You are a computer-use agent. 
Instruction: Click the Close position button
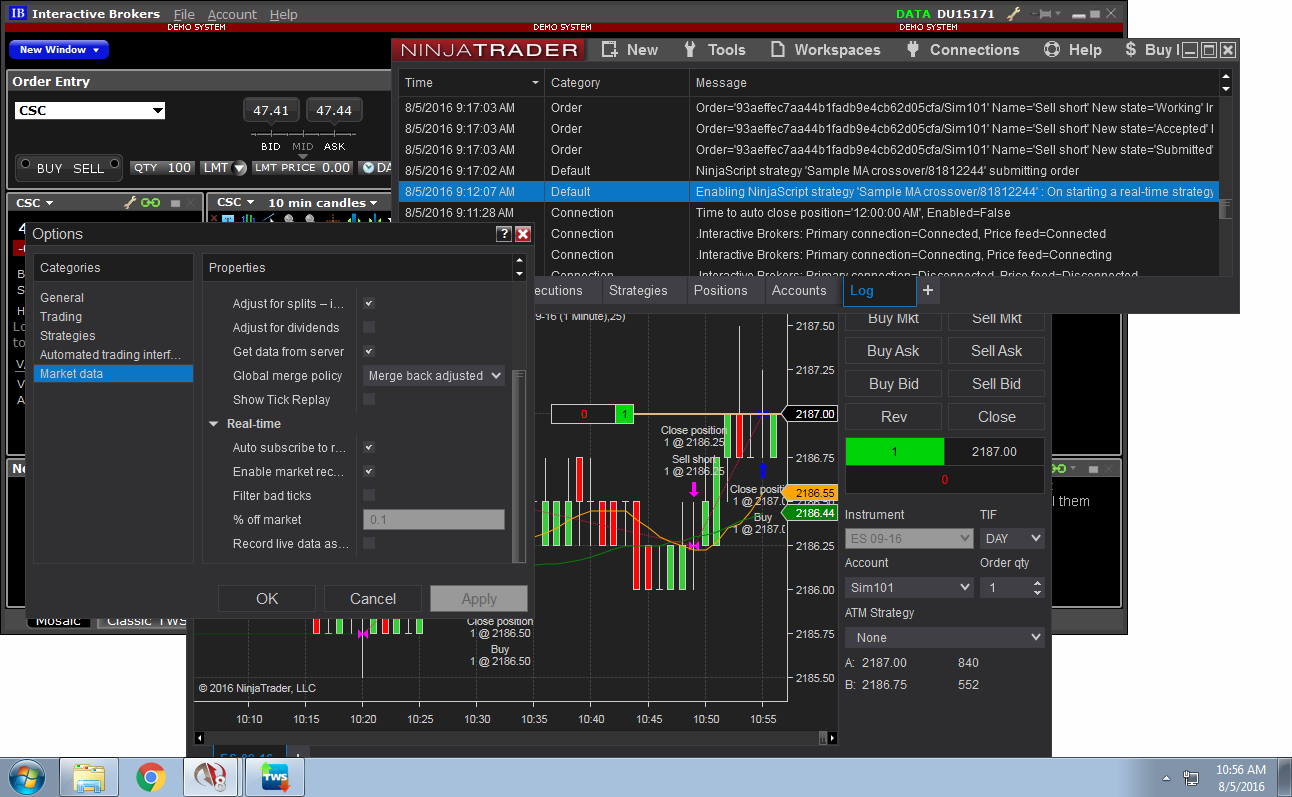[x=996, y=417]
